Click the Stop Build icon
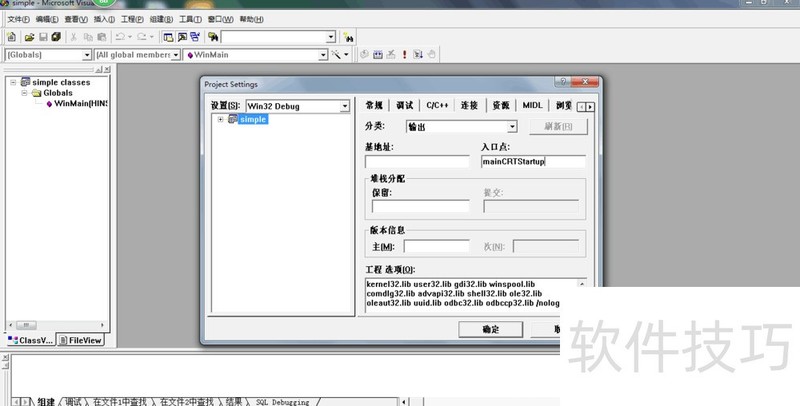The image size is (800, 406). pyautogui.click(x=391, y=54)
